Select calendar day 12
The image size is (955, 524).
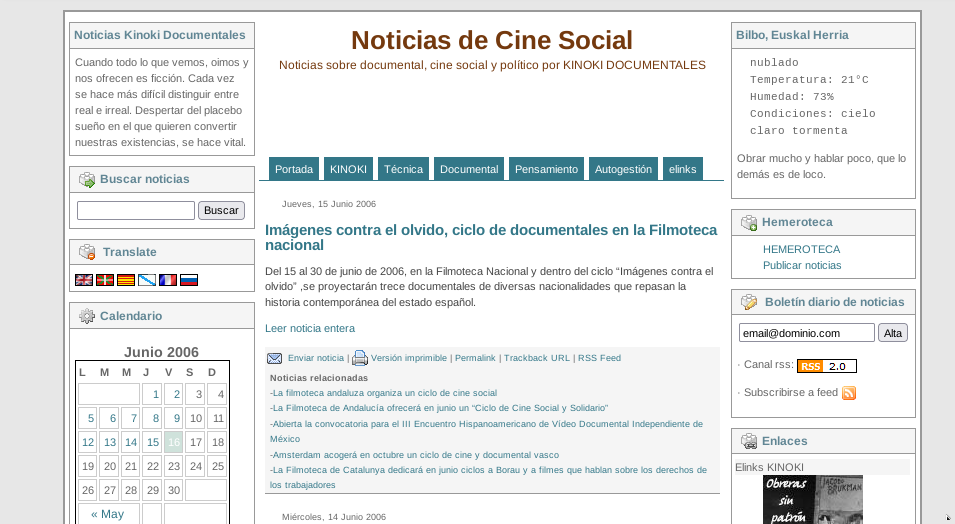tap(88, 442)
